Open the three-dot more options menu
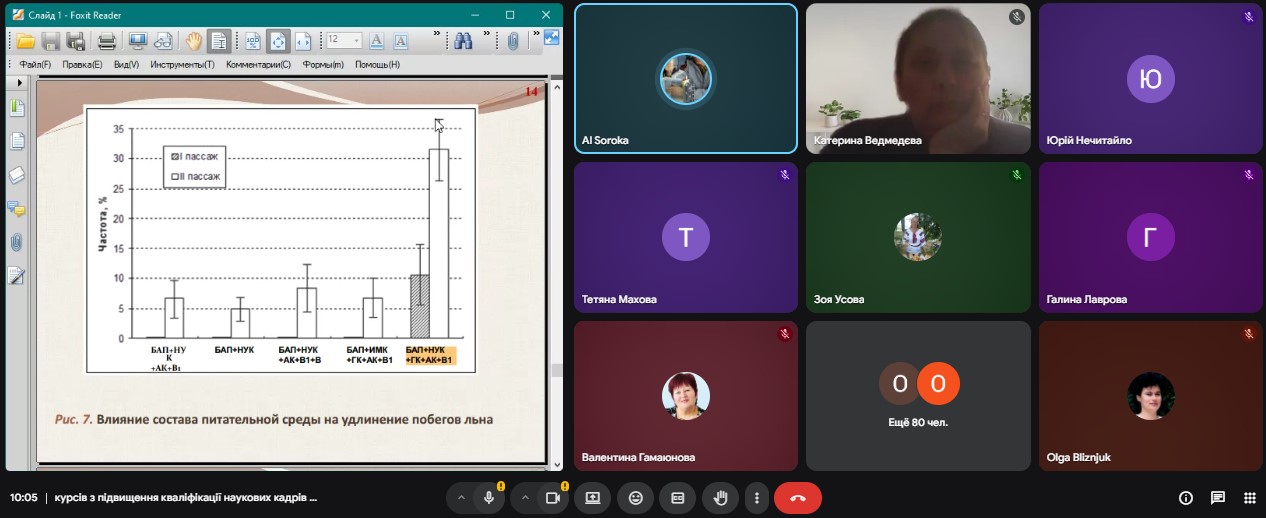This screenshot has width=1266, height=518. [x=757, y=497]
